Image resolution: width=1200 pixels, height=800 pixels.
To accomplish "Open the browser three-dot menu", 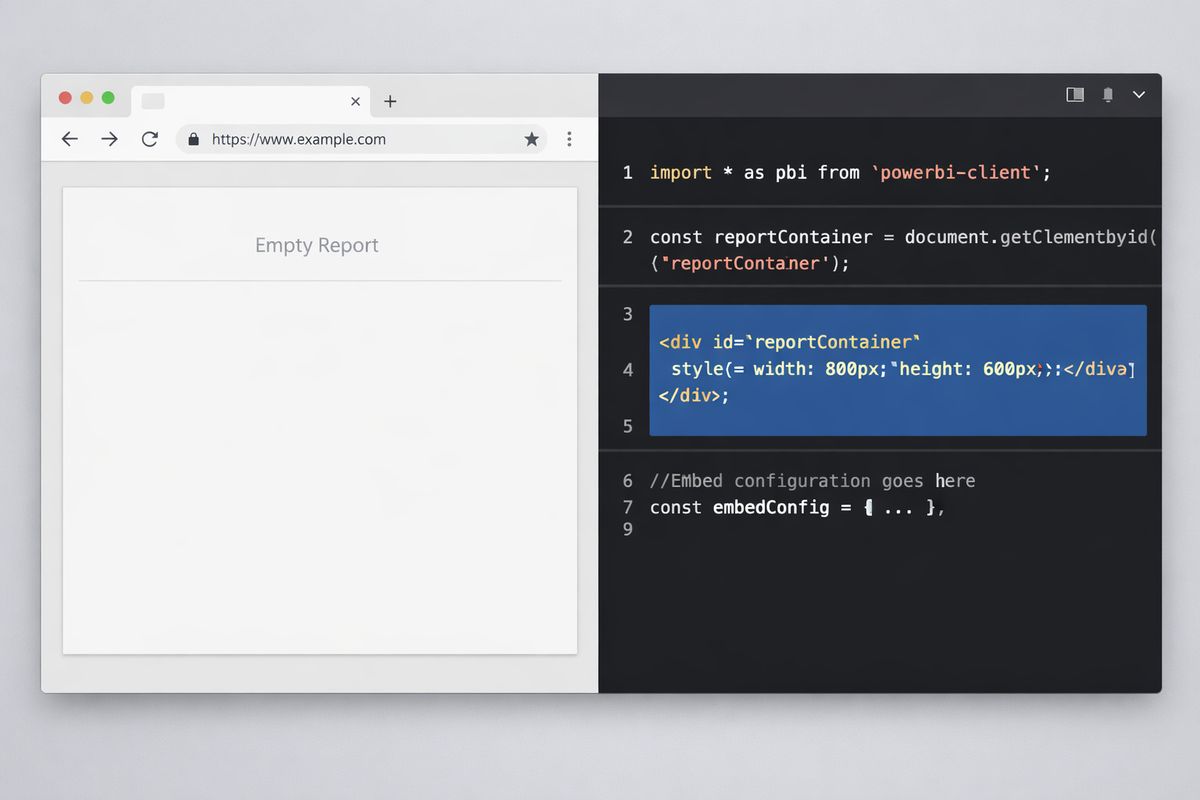I will (569, 139).
